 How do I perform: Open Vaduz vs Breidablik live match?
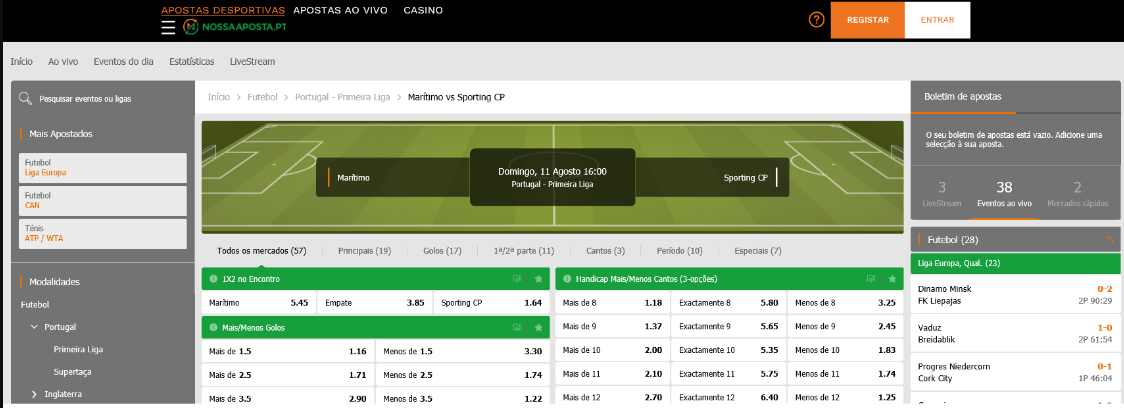1015,333
